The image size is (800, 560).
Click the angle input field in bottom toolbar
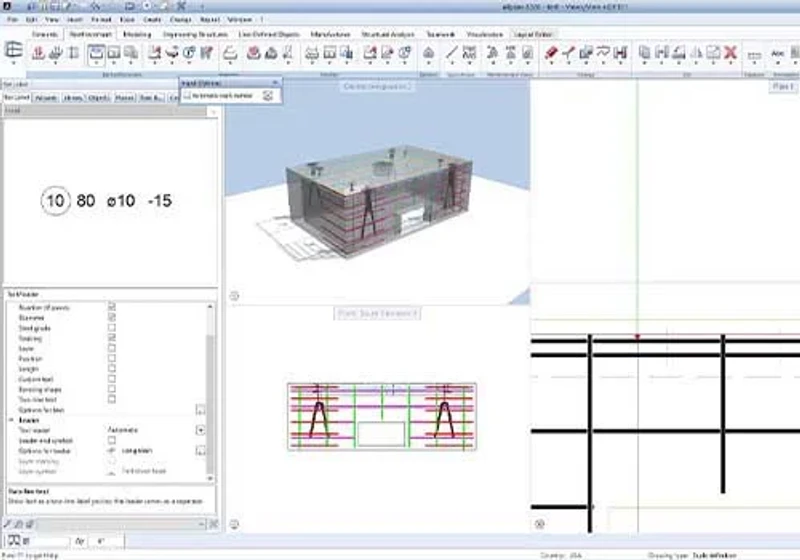108,541
